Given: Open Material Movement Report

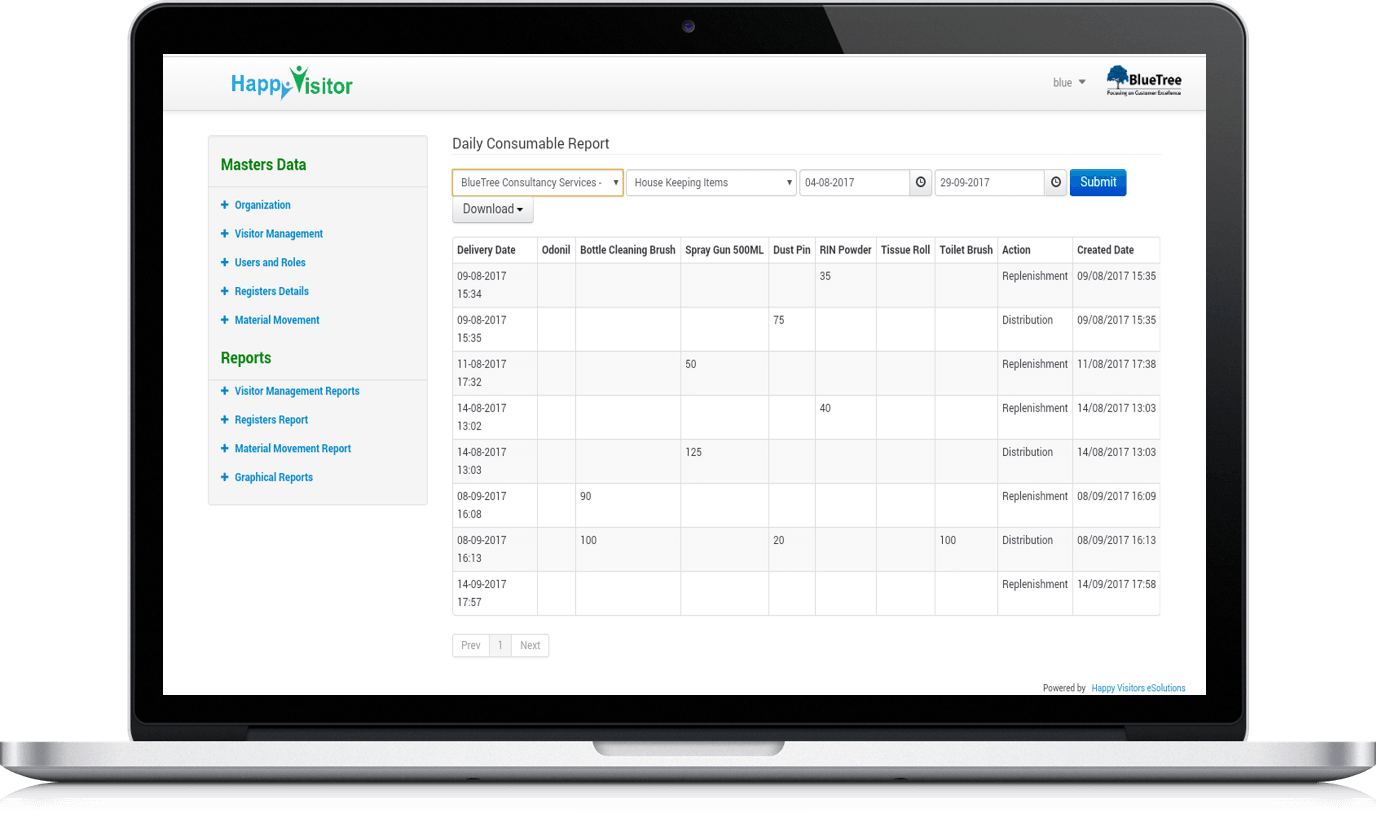Looking at the screenshot, I should pos(293,449).
